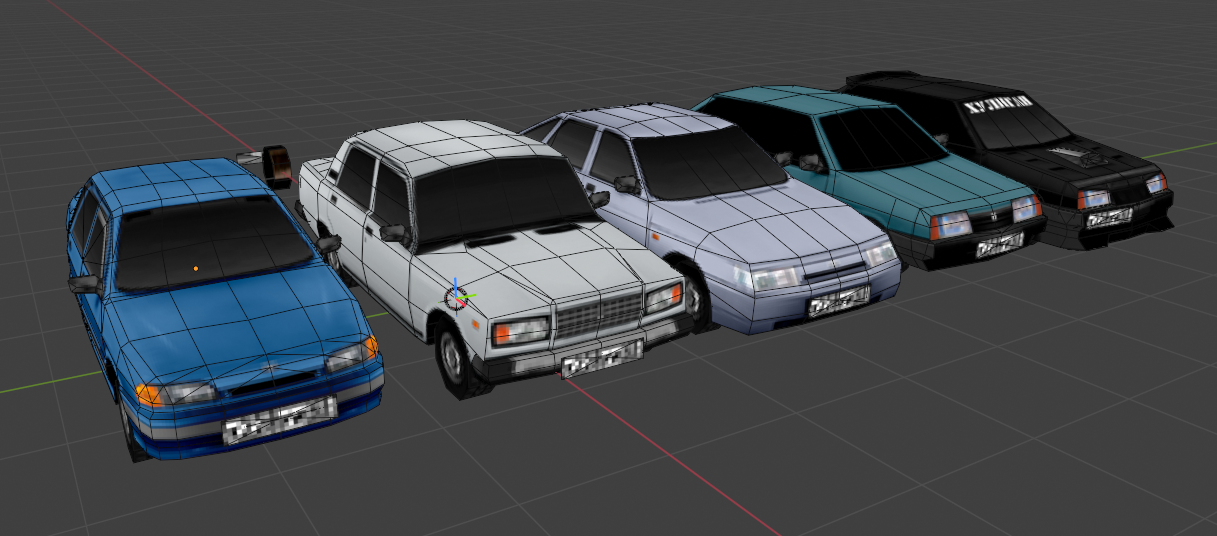
Task: Select the camera object behind the blue car
Action: [x=266, y=165]
